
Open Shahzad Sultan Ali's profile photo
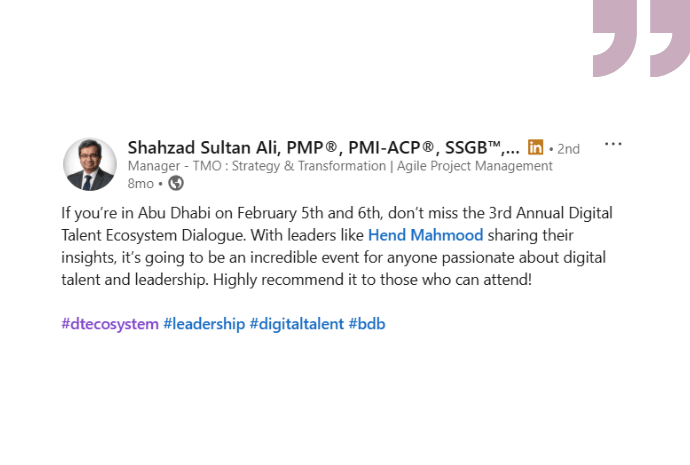tap(90, 164)
